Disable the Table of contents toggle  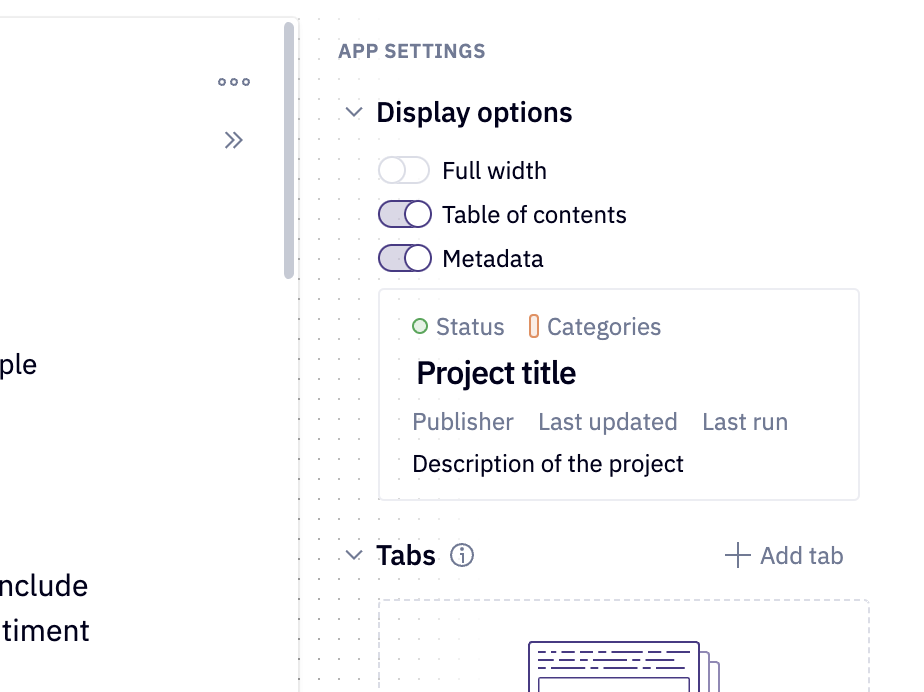pos(404,214)
